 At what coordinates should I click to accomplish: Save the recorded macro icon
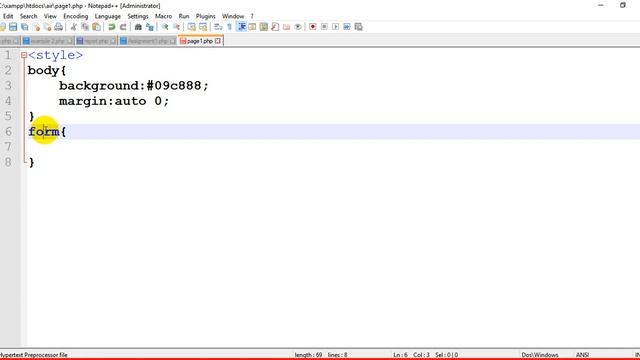click(x=358, y=27)
